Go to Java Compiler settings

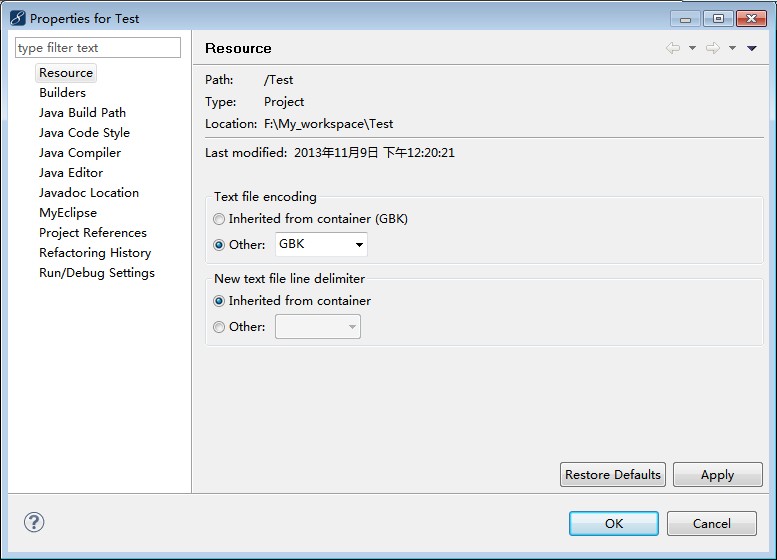80,153
